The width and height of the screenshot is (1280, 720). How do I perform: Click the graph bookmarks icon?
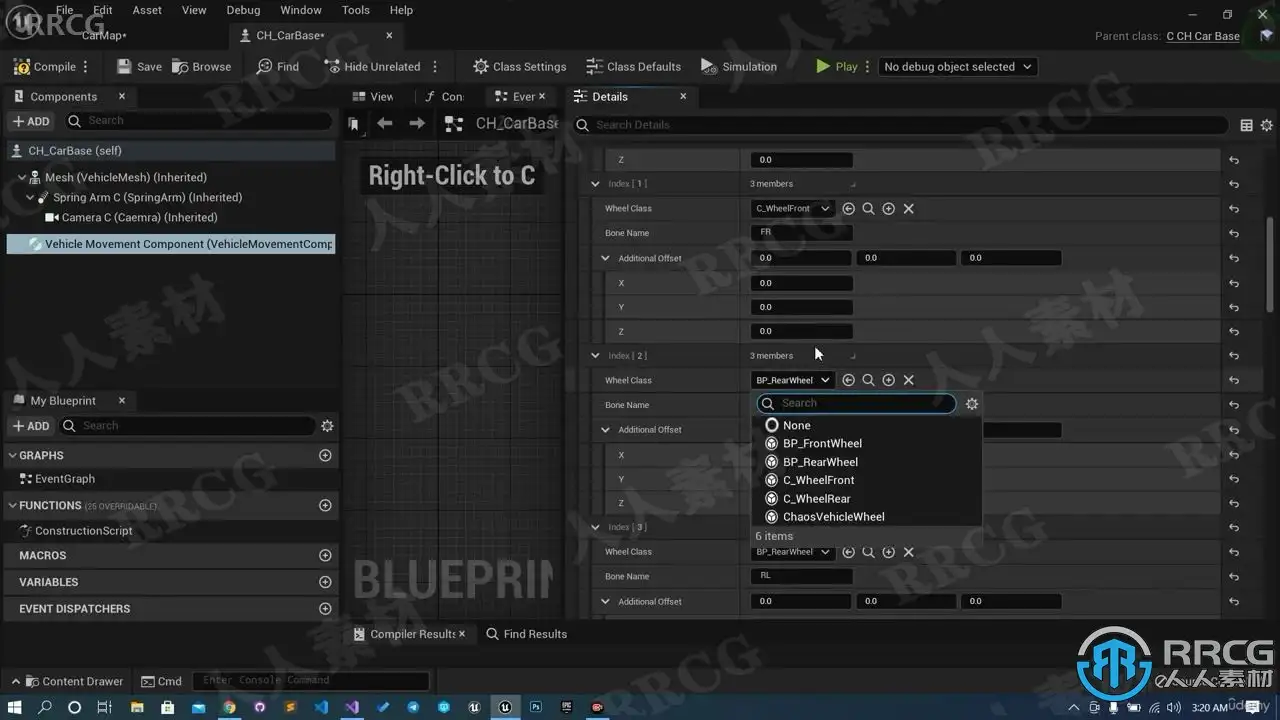tap(354, 124)
